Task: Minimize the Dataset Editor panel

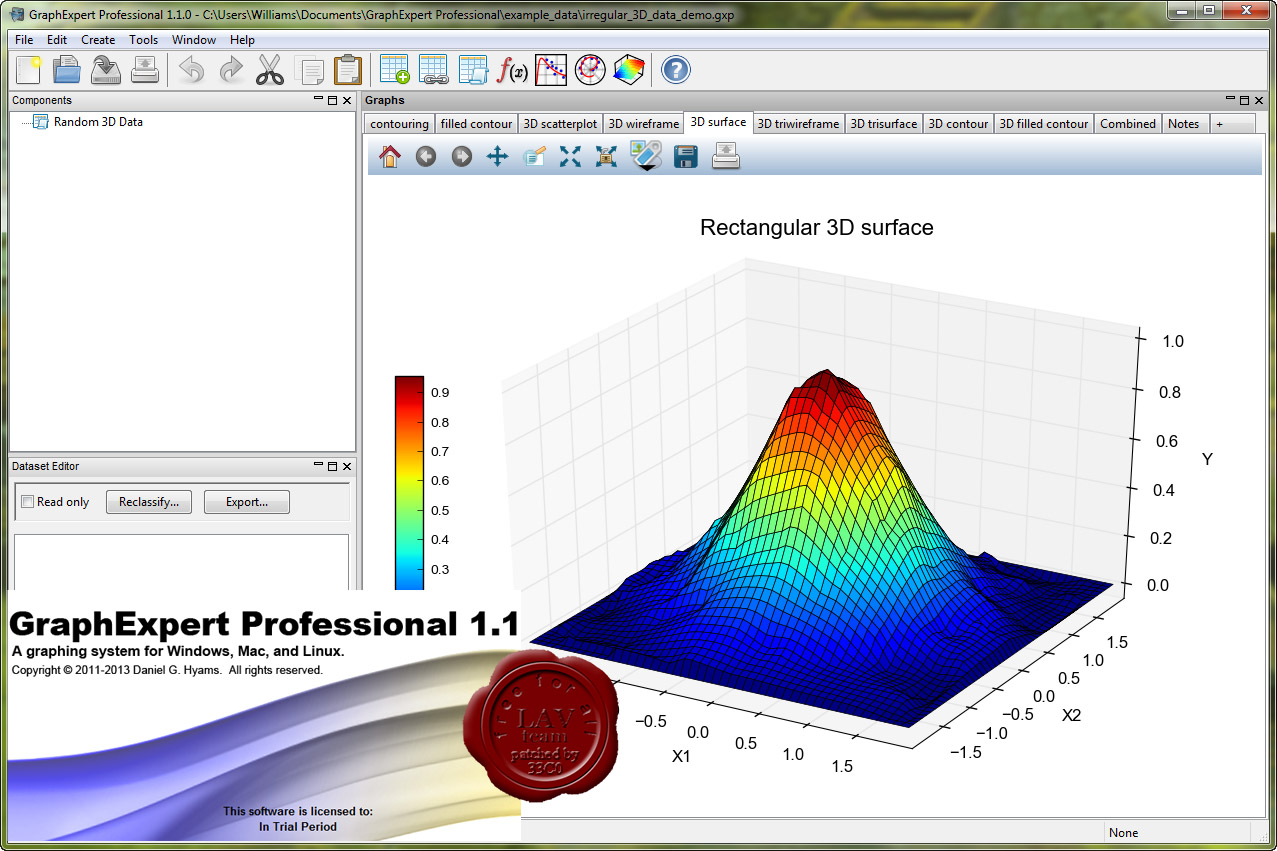Action: [x=318, y=466]
